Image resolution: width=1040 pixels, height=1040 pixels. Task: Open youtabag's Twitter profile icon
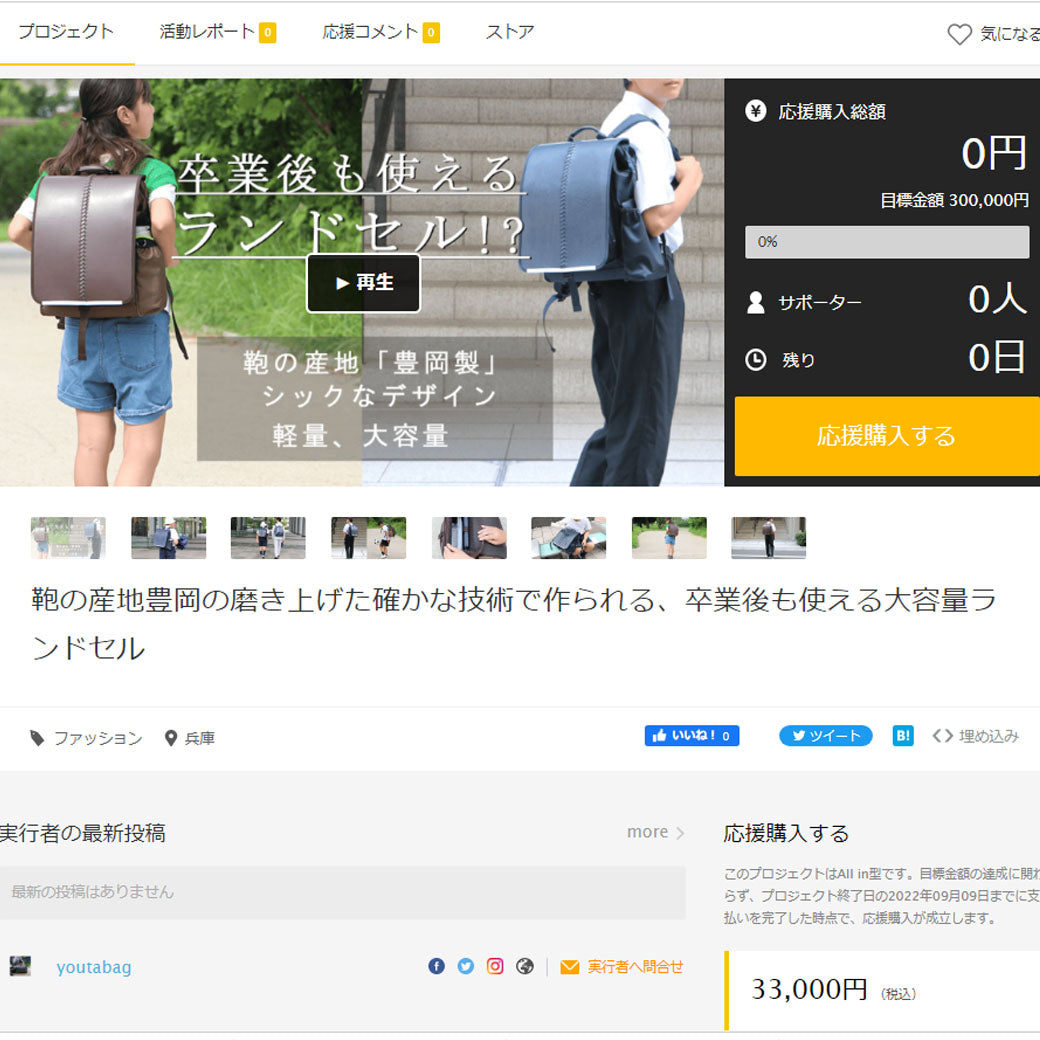466,966
